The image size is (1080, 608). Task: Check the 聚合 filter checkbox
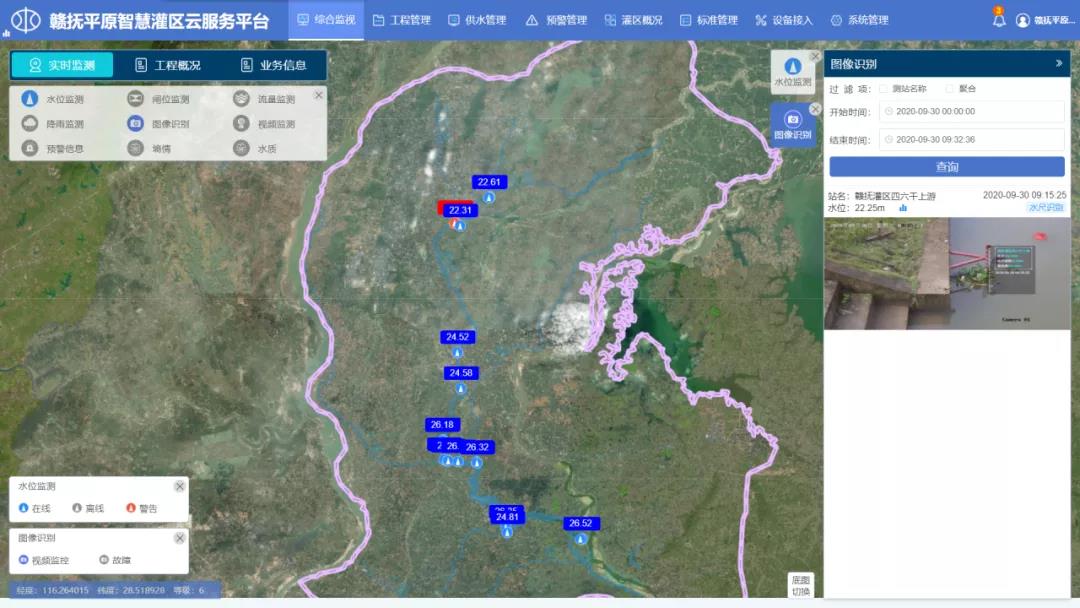tap(949, 89)
